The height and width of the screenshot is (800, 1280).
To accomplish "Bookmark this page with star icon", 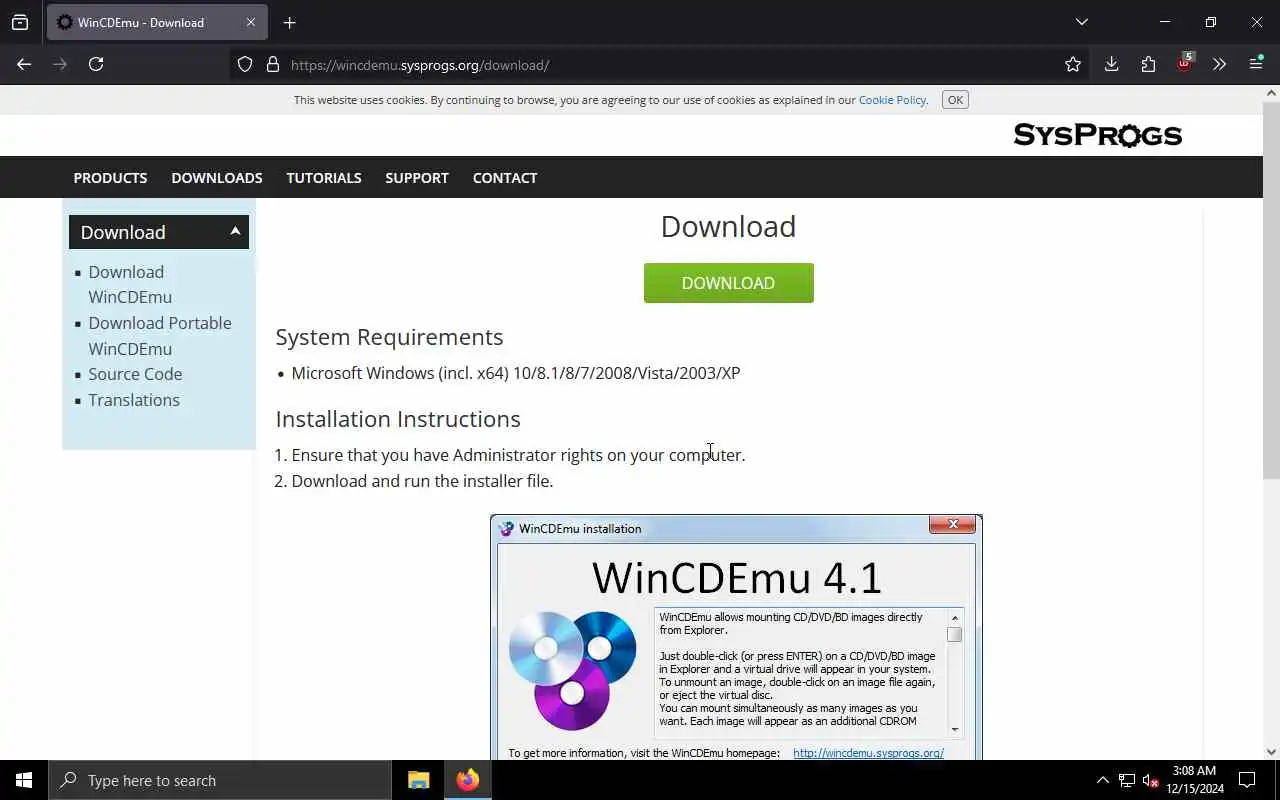I will (x=1073, y=64).
